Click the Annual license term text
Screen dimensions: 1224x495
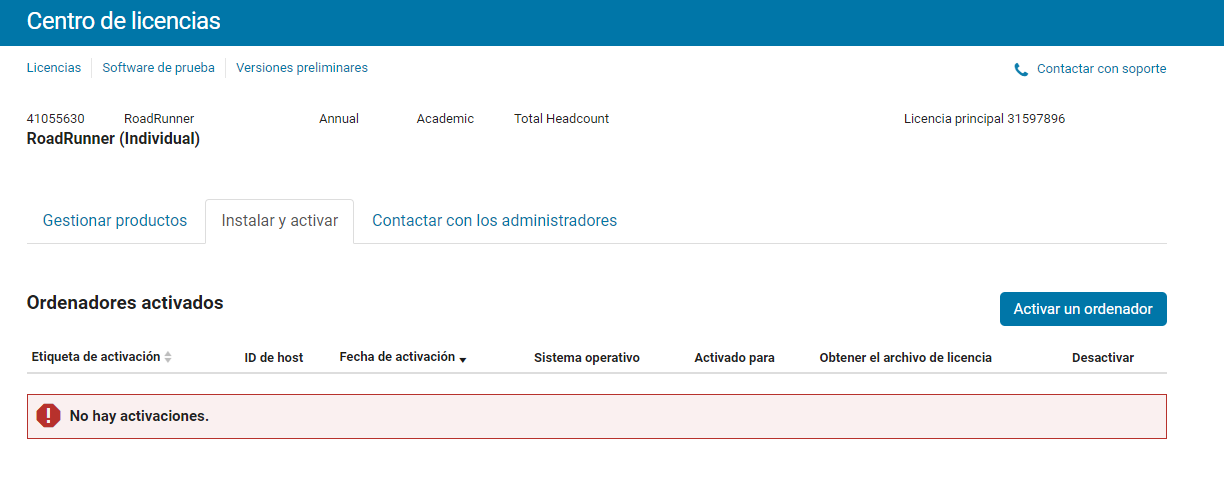pos(339,119)
